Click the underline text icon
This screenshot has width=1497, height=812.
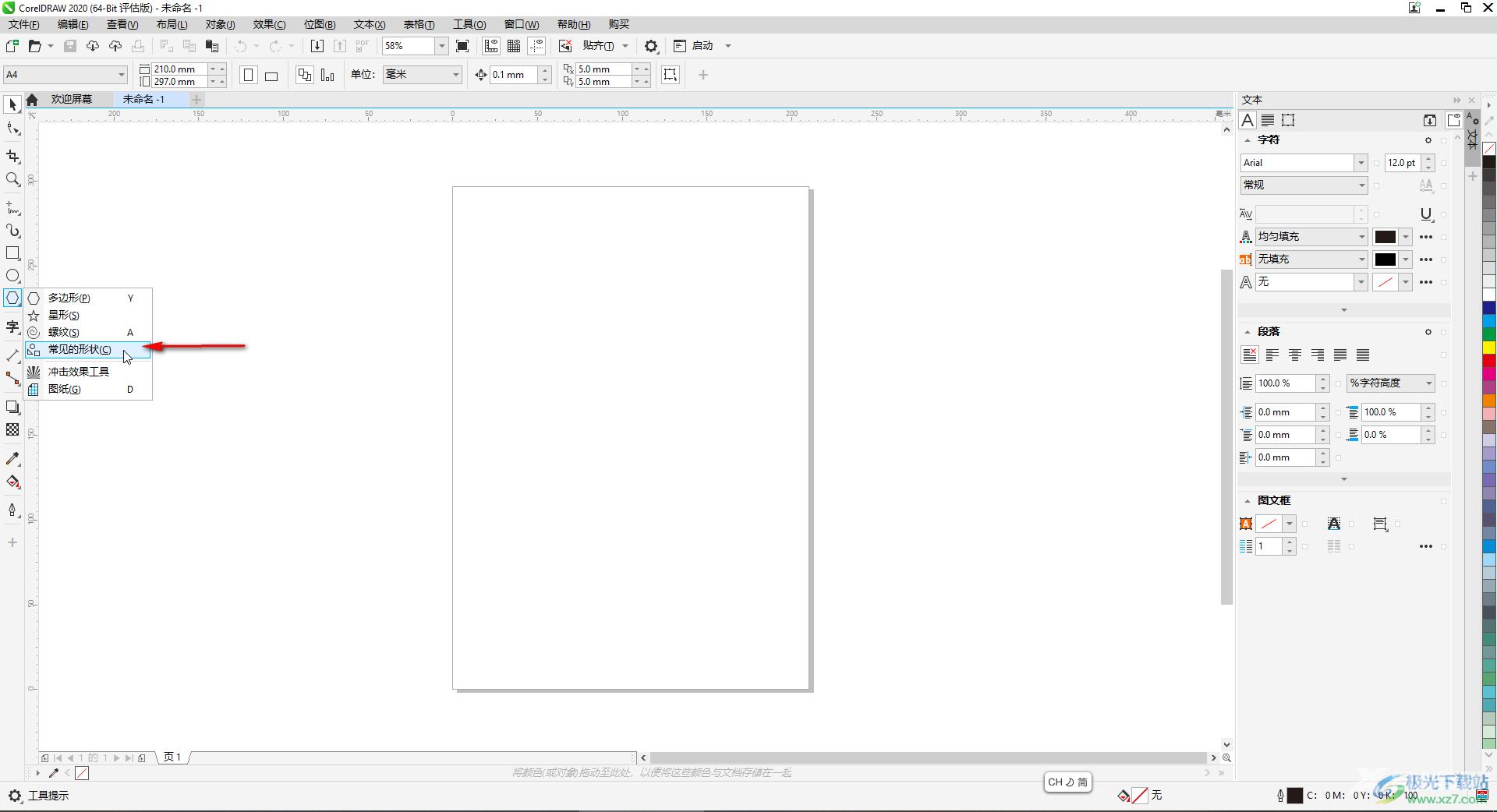[x=1426, y=214]
